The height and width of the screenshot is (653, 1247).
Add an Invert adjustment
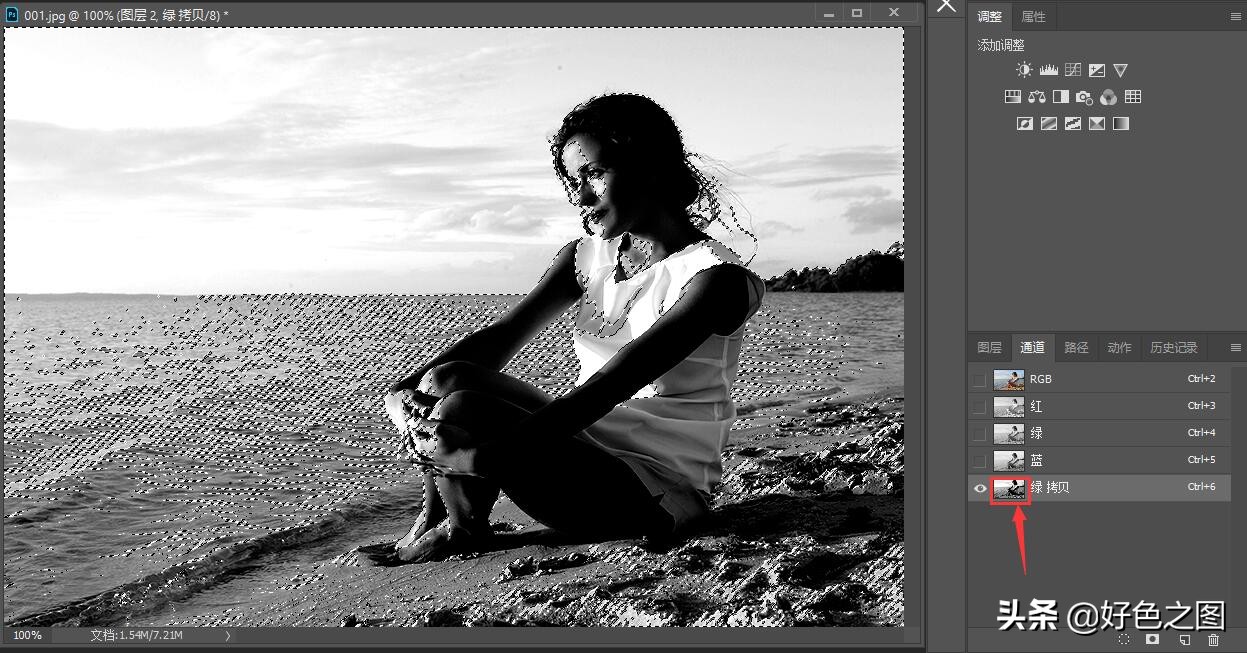(1024, 124)
